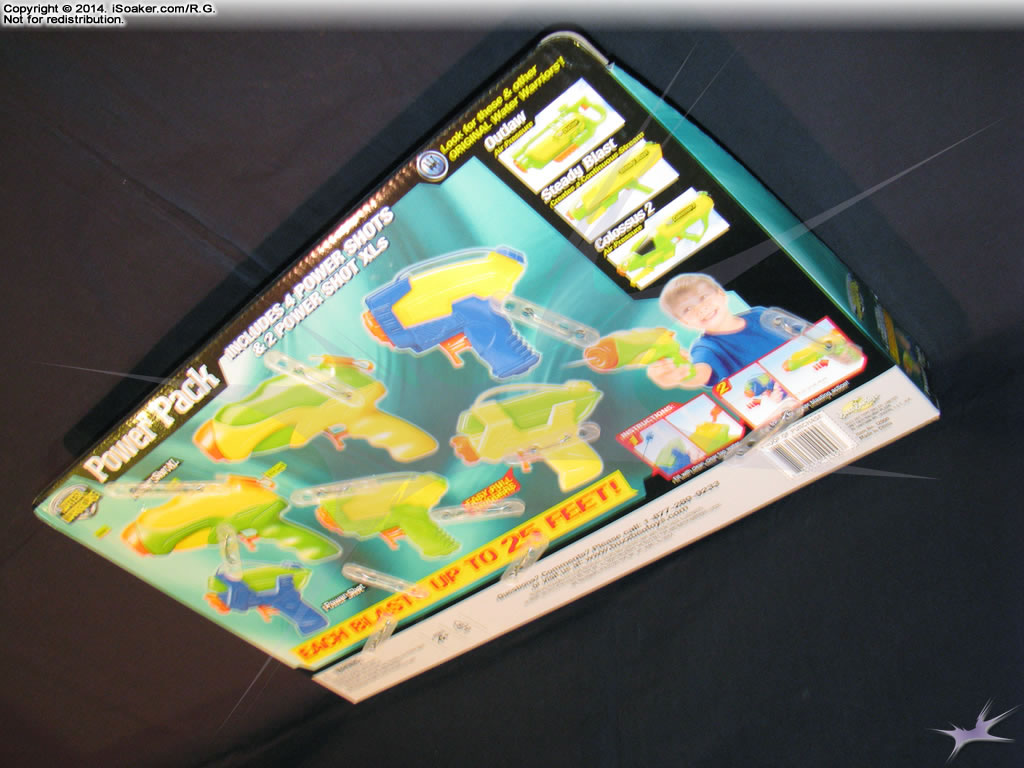Click the "& 2 POWER SHOT XLs" text line
1024x768 pixels.
(322, 297)
